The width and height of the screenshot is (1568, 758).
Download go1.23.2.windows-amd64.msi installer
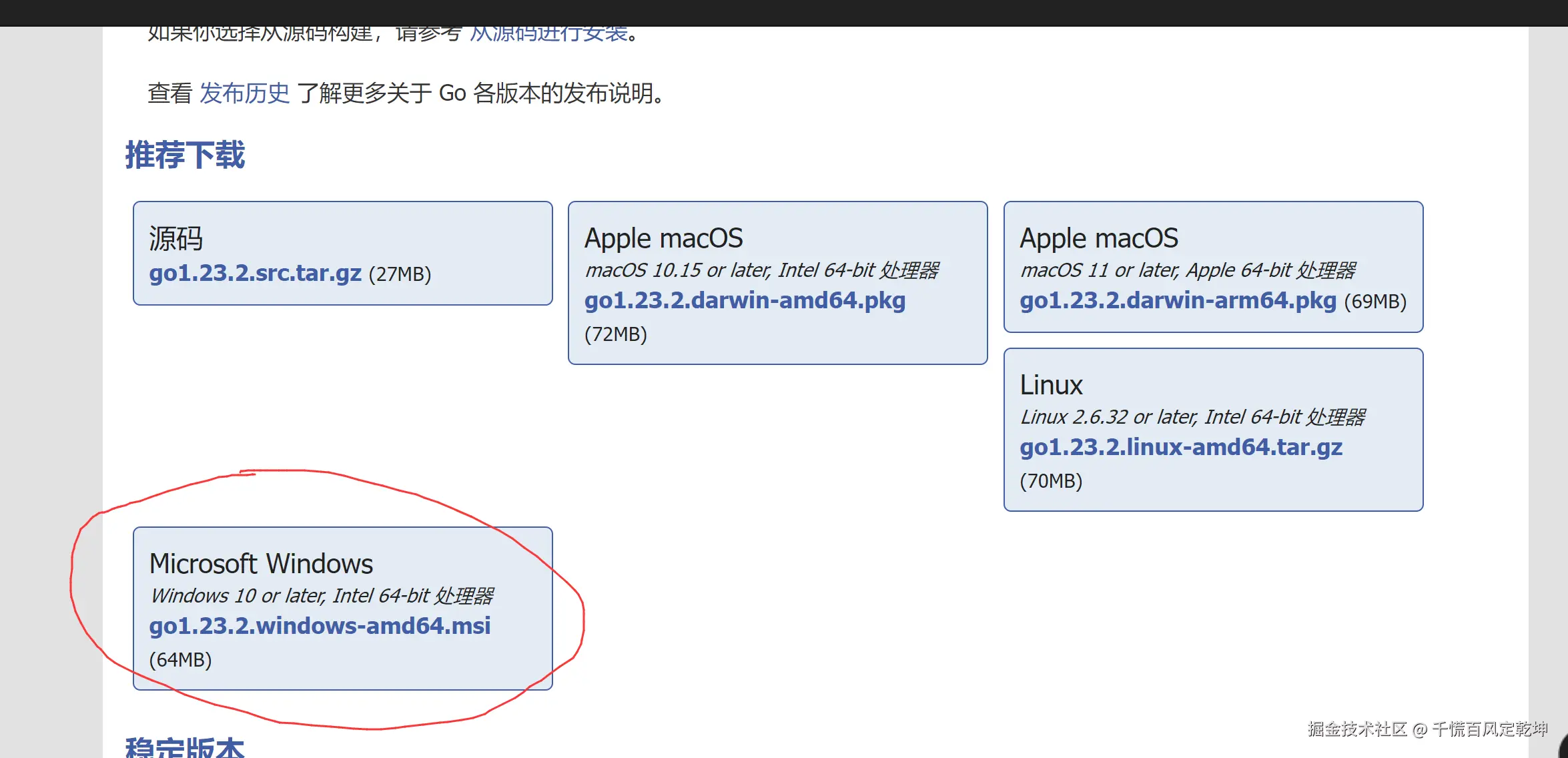[320, 627]
